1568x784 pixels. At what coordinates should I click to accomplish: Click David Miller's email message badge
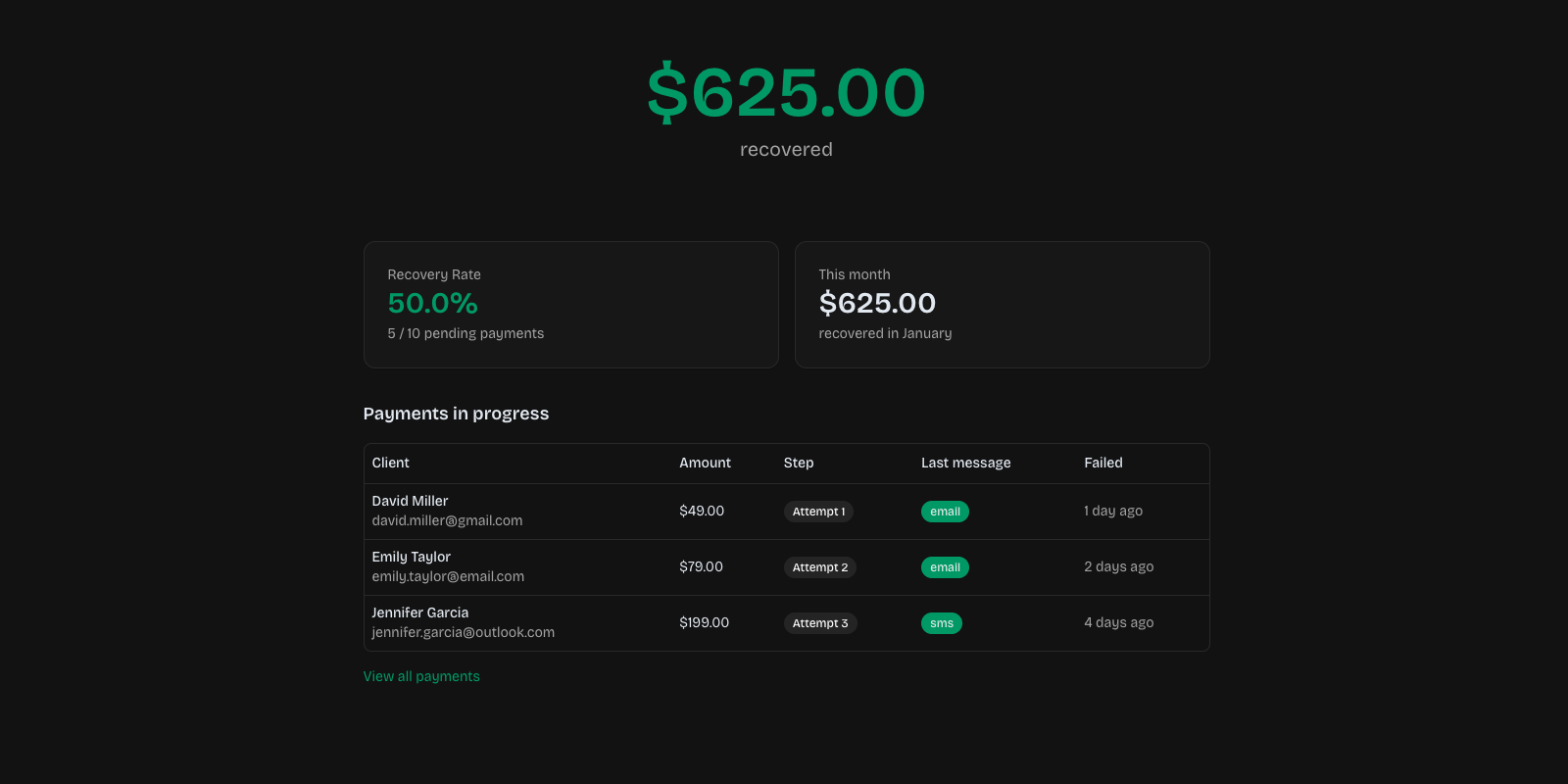(945, 512)
